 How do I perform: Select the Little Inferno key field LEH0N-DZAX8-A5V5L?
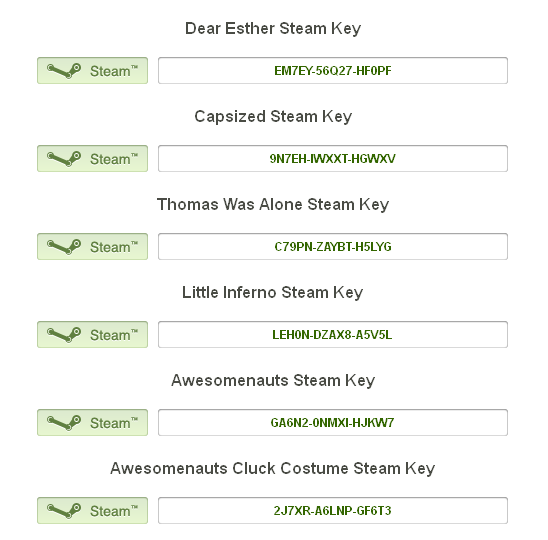tap(333, 335)
